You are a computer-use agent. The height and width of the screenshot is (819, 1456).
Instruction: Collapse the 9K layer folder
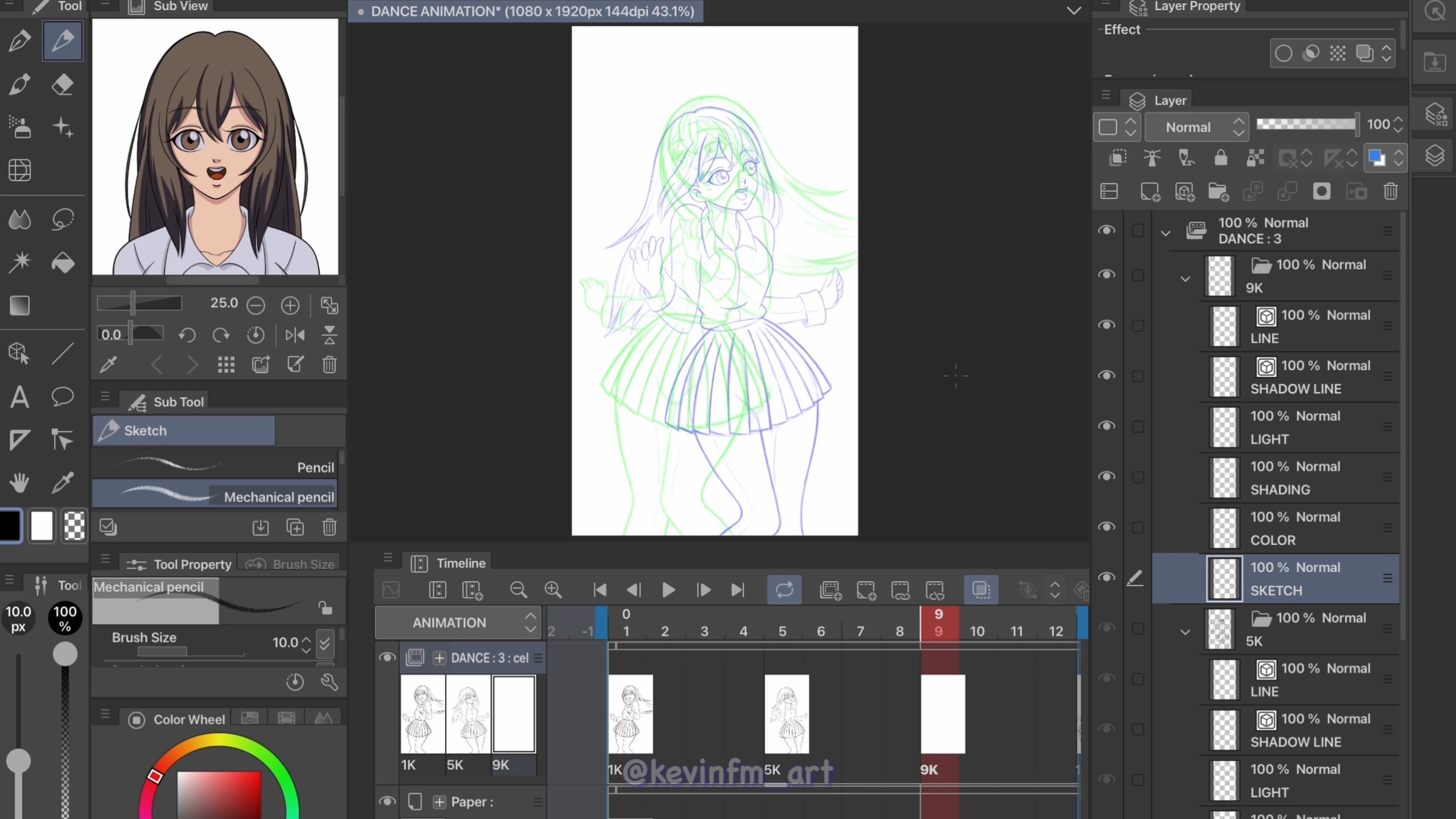click(x=1185, y=278)
